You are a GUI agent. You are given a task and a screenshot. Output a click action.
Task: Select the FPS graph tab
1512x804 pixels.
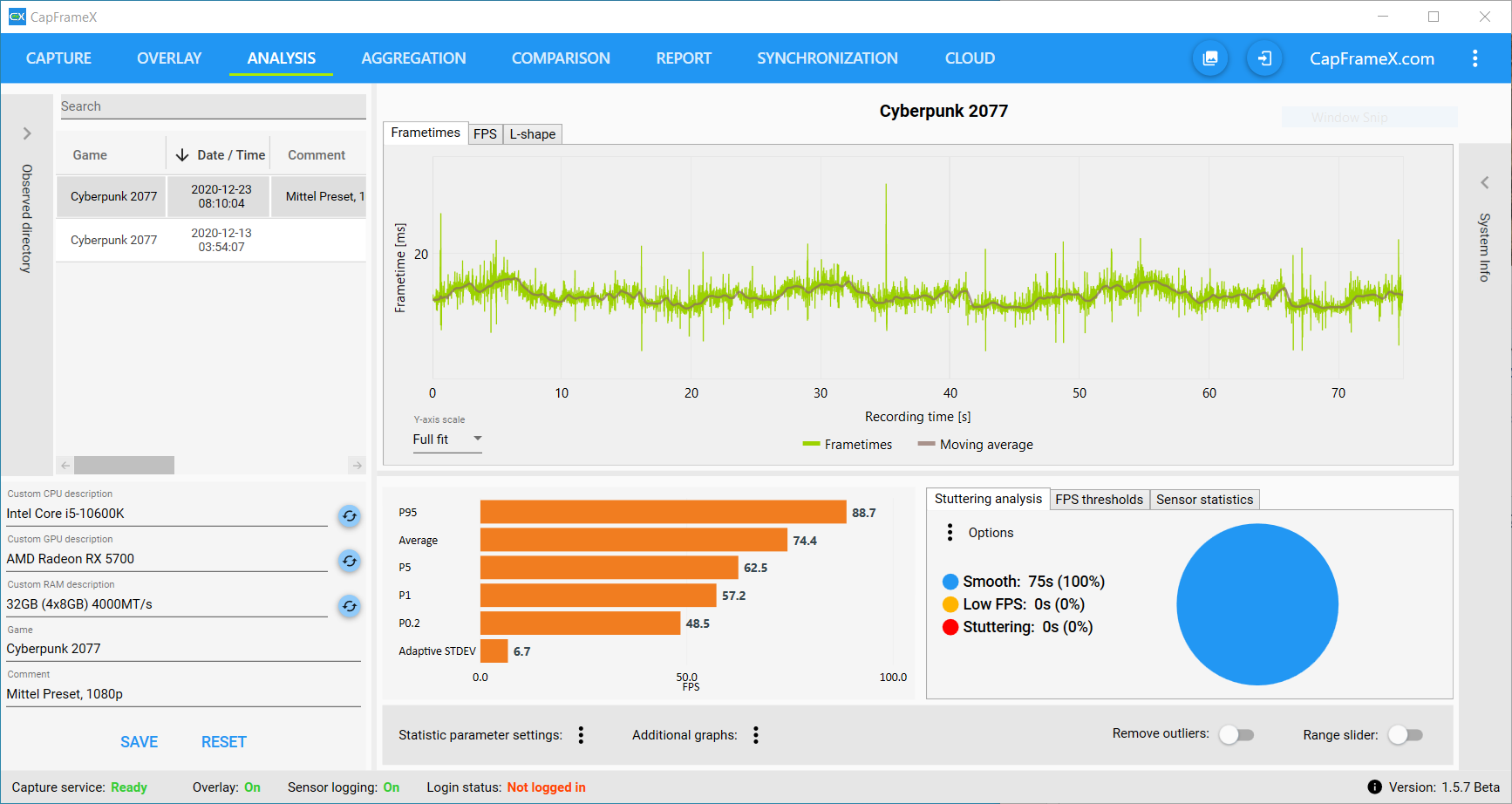click(x=485, y=134)
